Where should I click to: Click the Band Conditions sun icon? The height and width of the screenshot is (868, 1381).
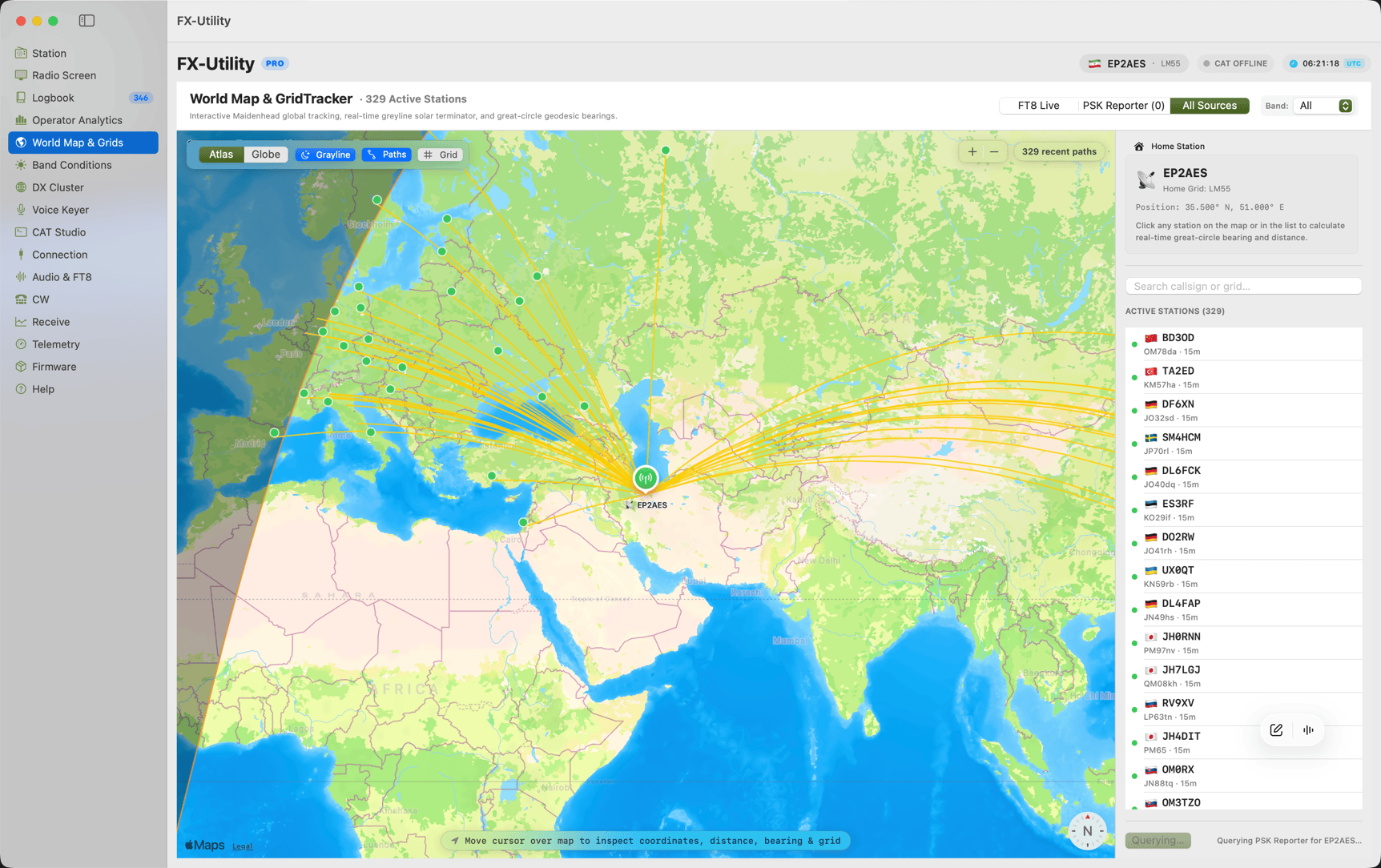point(21,165)
